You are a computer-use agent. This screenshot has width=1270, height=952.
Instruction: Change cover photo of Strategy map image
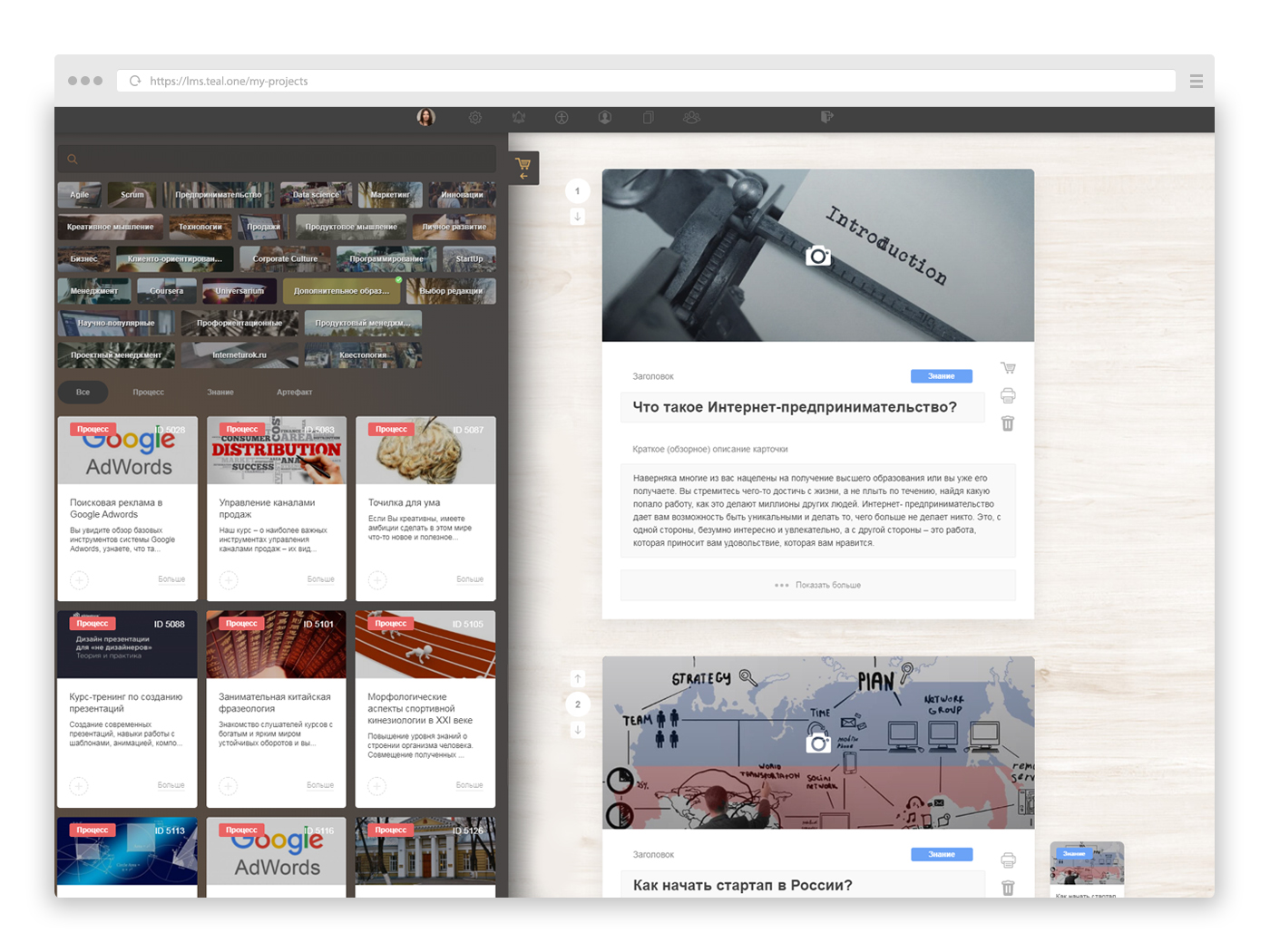pyautogui.click(x=818, y=743)
